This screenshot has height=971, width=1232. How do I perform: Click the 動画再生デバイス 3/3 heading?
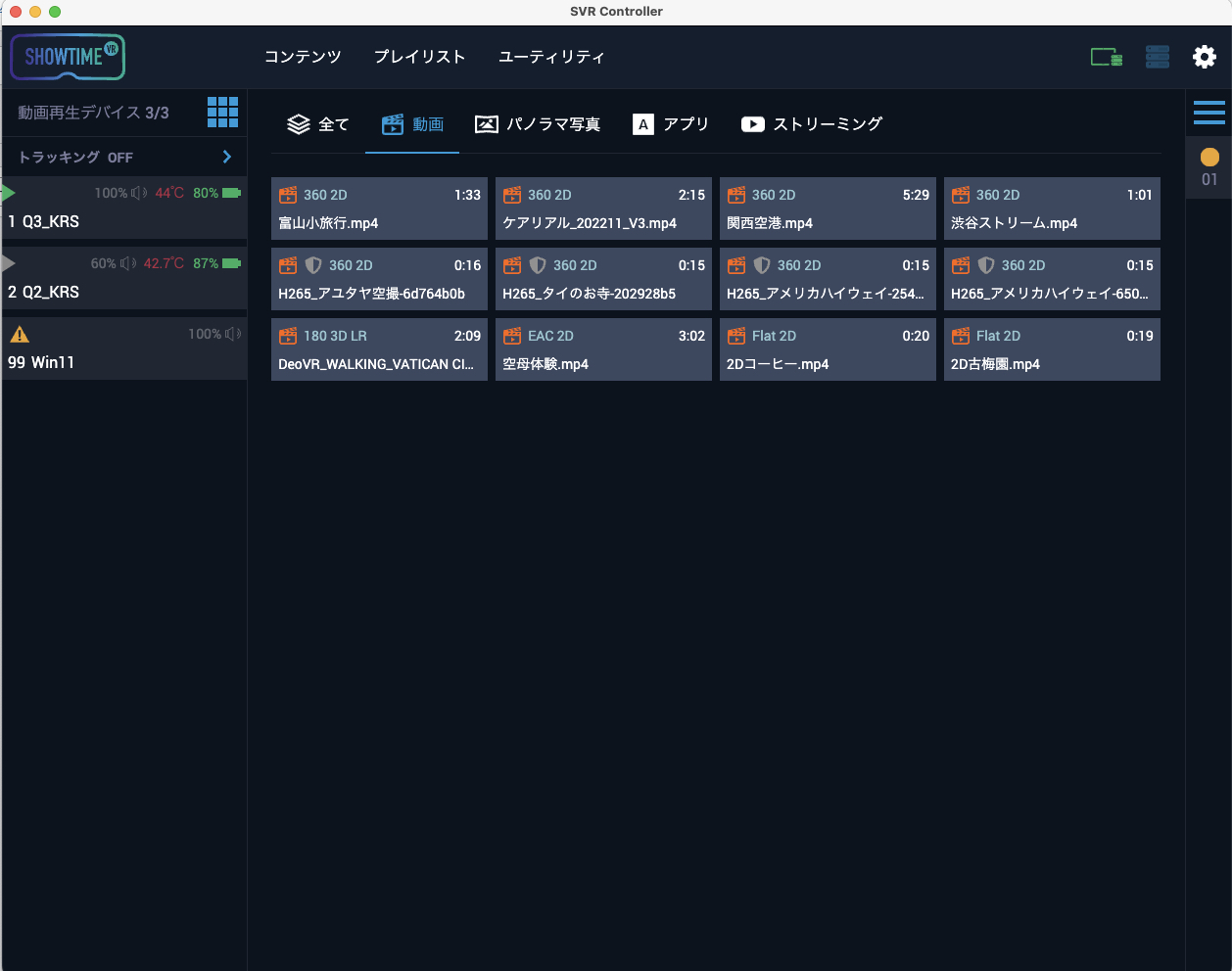[x=93, y=113]
